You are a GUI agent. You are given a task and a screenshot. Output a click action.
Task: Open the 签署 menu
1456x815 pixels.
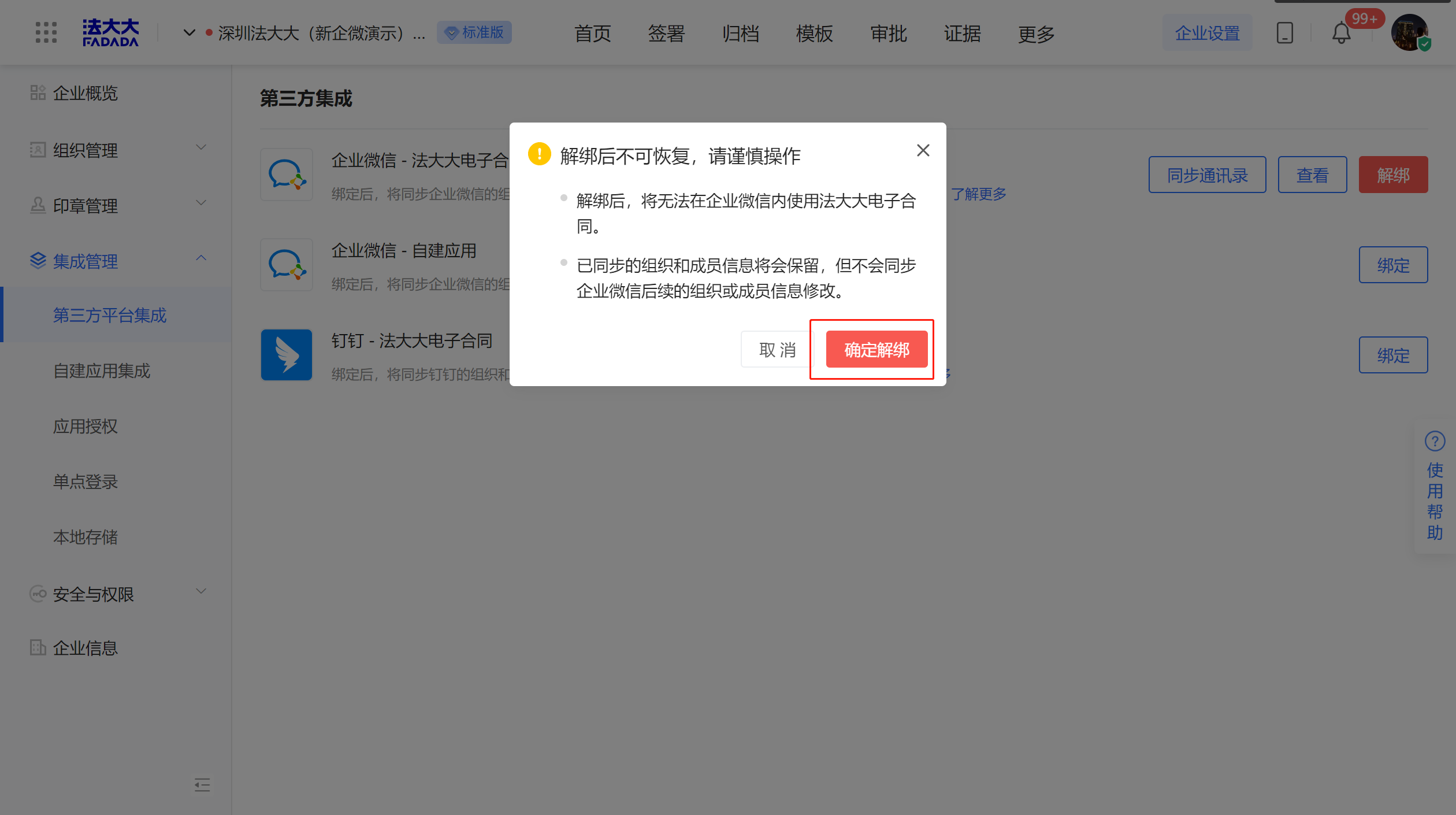click(666, 34)
